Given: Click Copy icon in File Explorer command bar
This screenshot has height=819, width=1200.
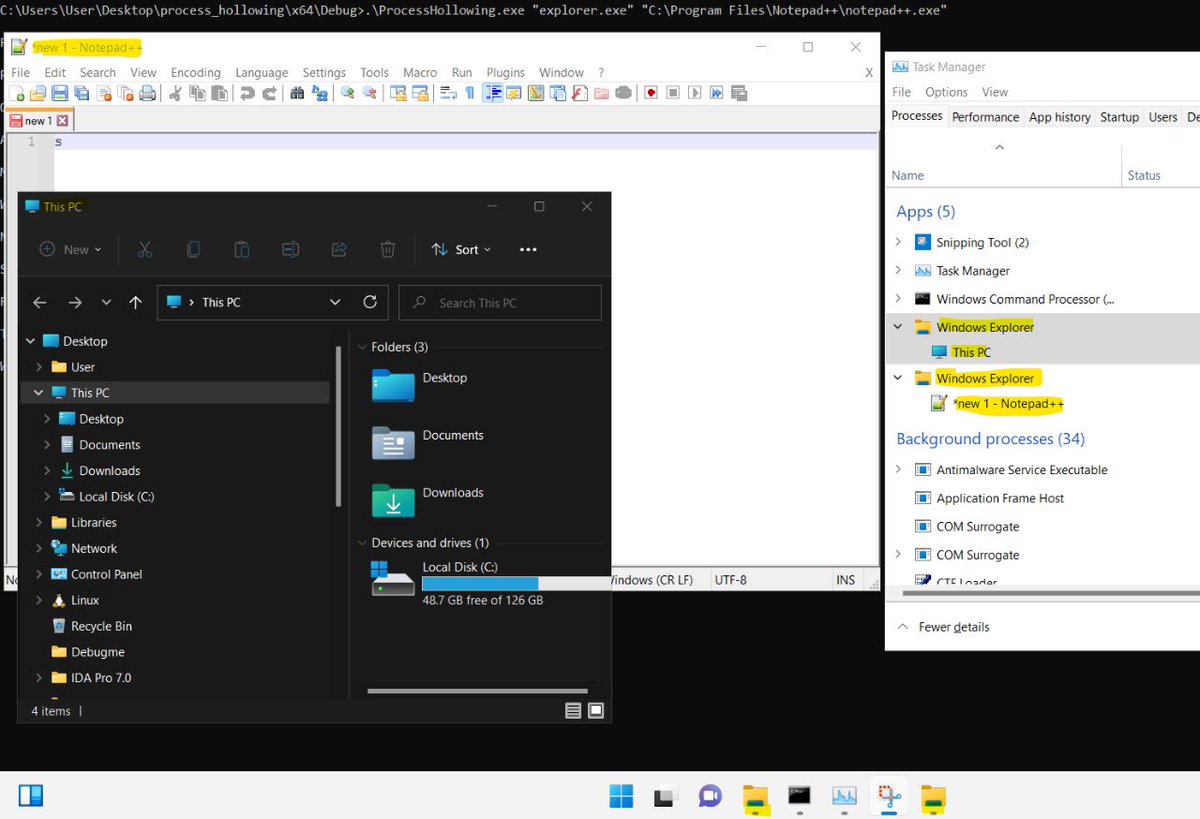Looking at the screenshot, I should point(193,250).
